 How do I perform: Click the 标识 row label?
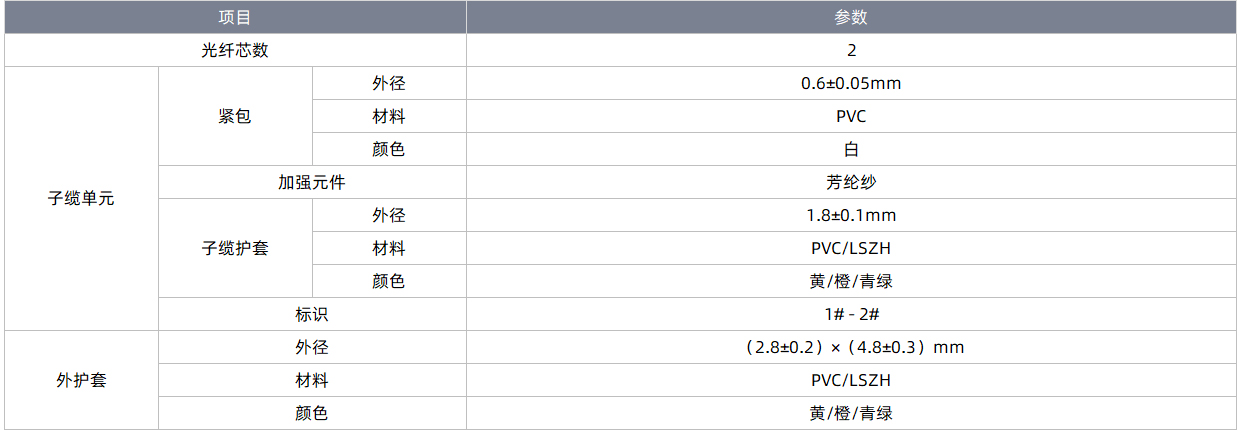tap(312, 315)
